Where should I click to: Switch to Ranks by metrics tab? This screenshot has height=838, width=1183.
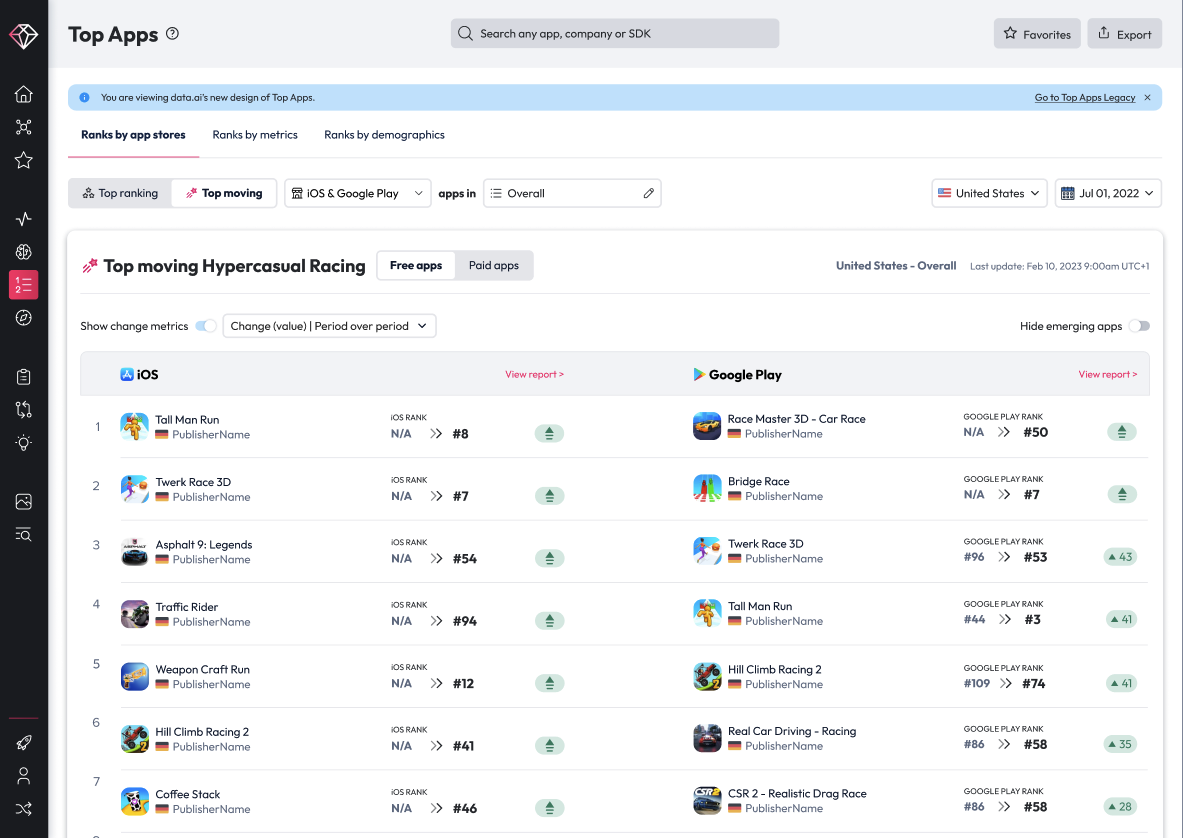coord(255,135)
